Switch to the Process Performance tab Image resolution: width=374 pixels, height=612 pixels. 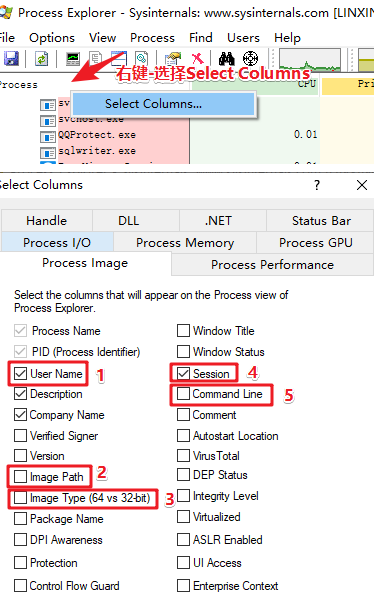[x=272, y=265]
